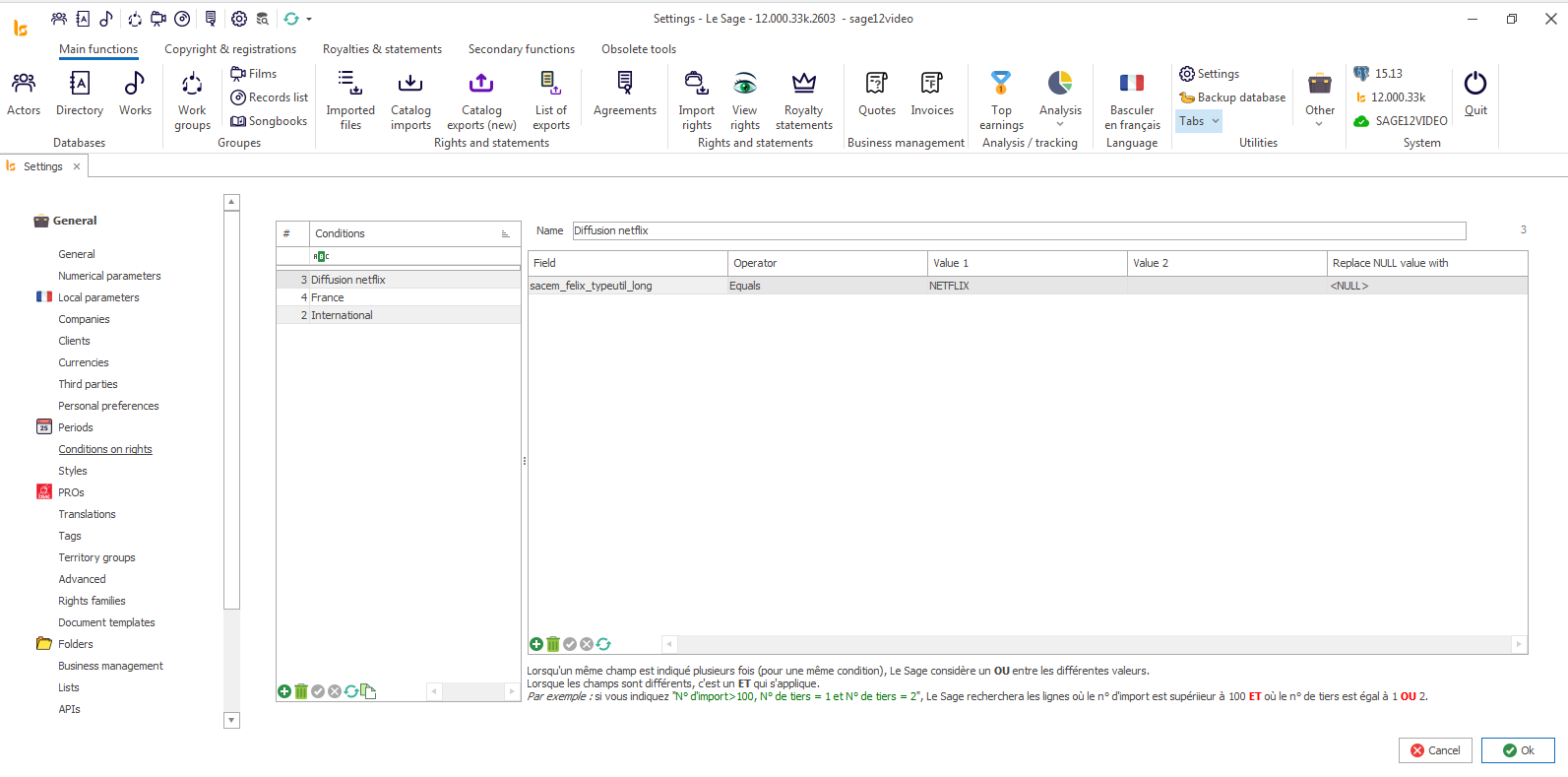Switch to Royalties & statements tab
1568x777 pixels.
click(x=382, y=49)
